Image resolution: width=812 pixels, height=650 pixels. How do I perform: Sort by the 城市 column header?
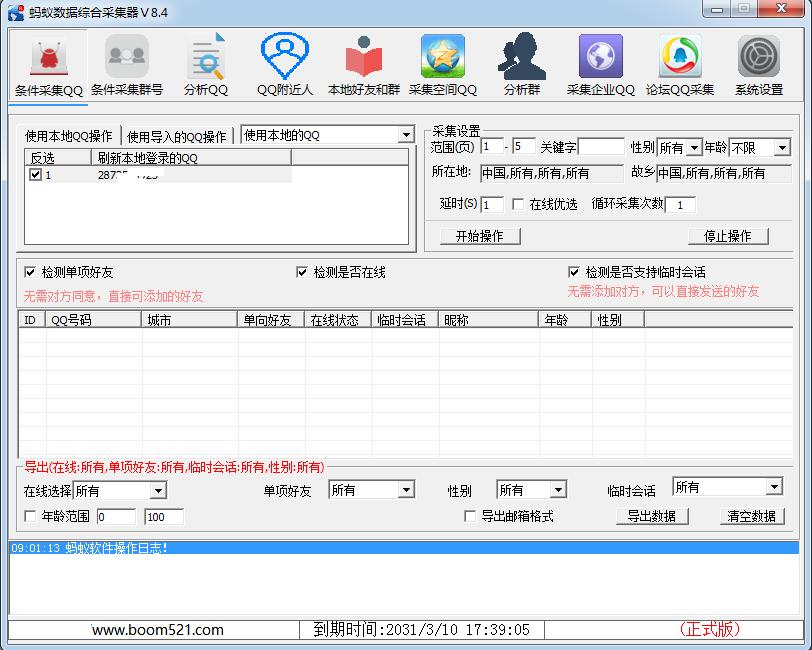pyautogui.click(x=190, y=320)
